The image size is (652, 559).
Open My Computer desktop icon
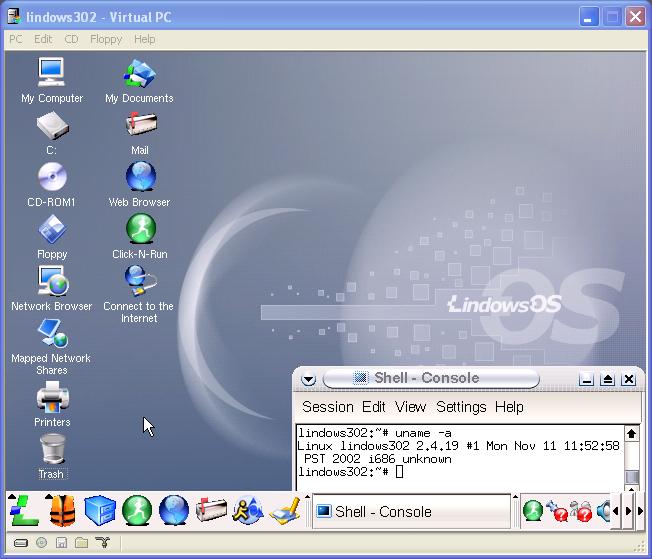(51, 80)
